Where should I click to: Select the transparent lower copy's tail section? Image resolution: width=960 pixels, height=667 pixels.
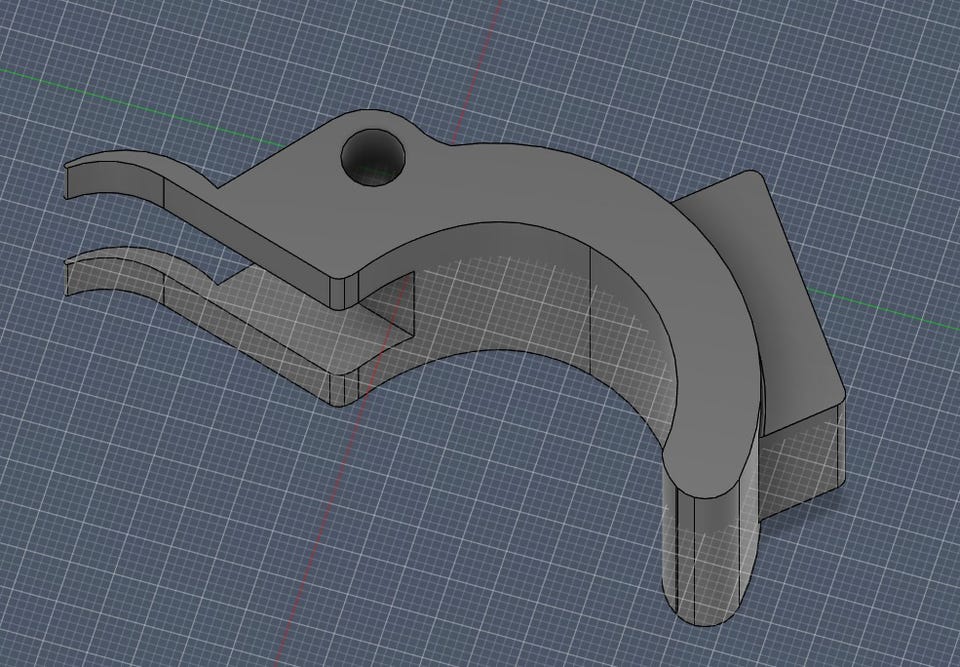(x=114, y=273)
